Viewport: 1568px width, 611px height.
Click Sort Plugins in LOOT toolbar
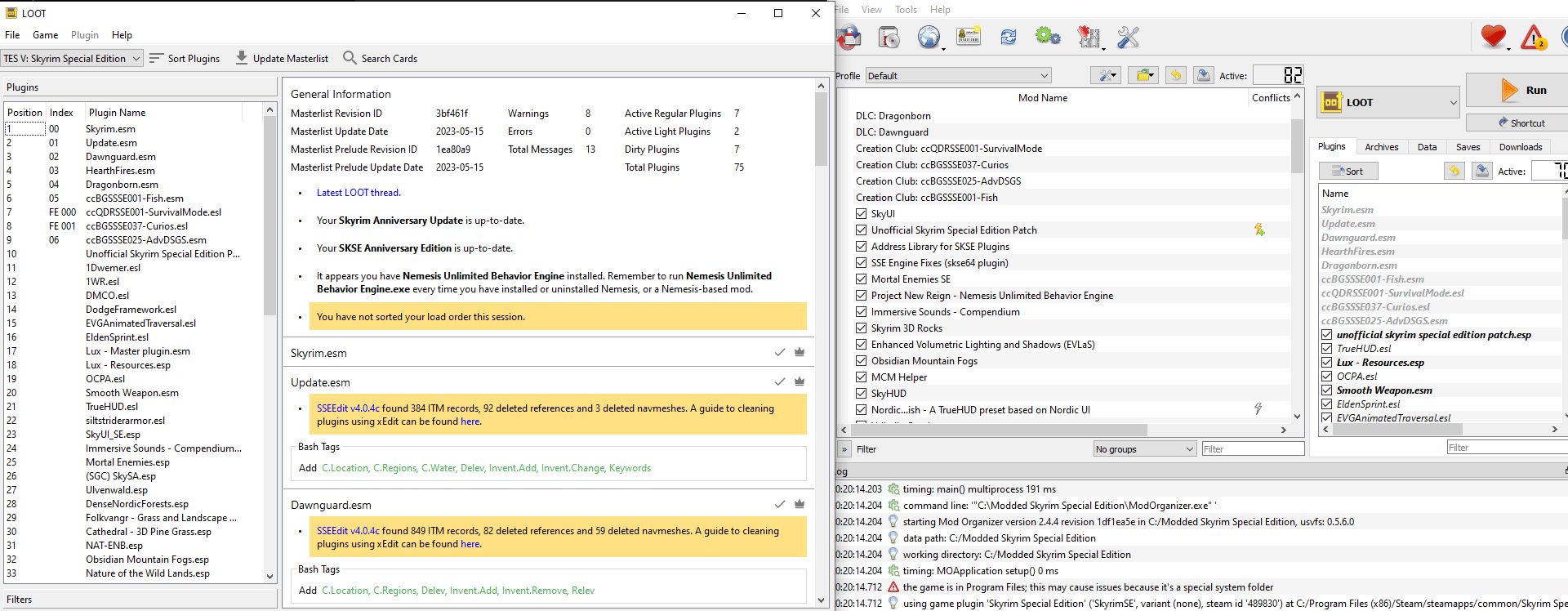185,58
